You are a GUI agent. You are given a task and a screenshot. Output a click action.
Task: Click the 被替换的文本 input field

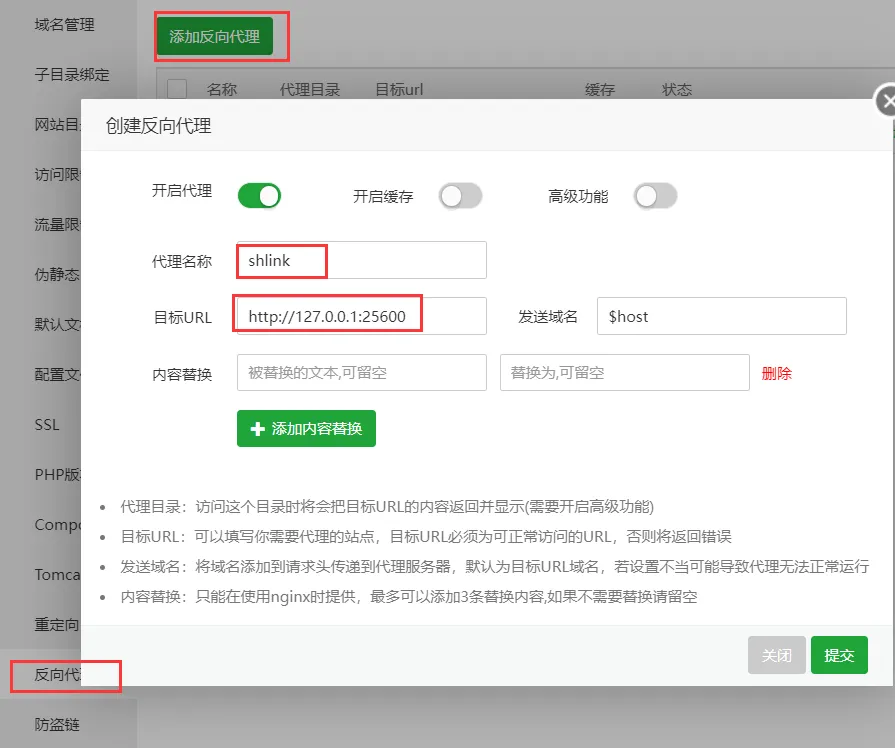point(361,372)
